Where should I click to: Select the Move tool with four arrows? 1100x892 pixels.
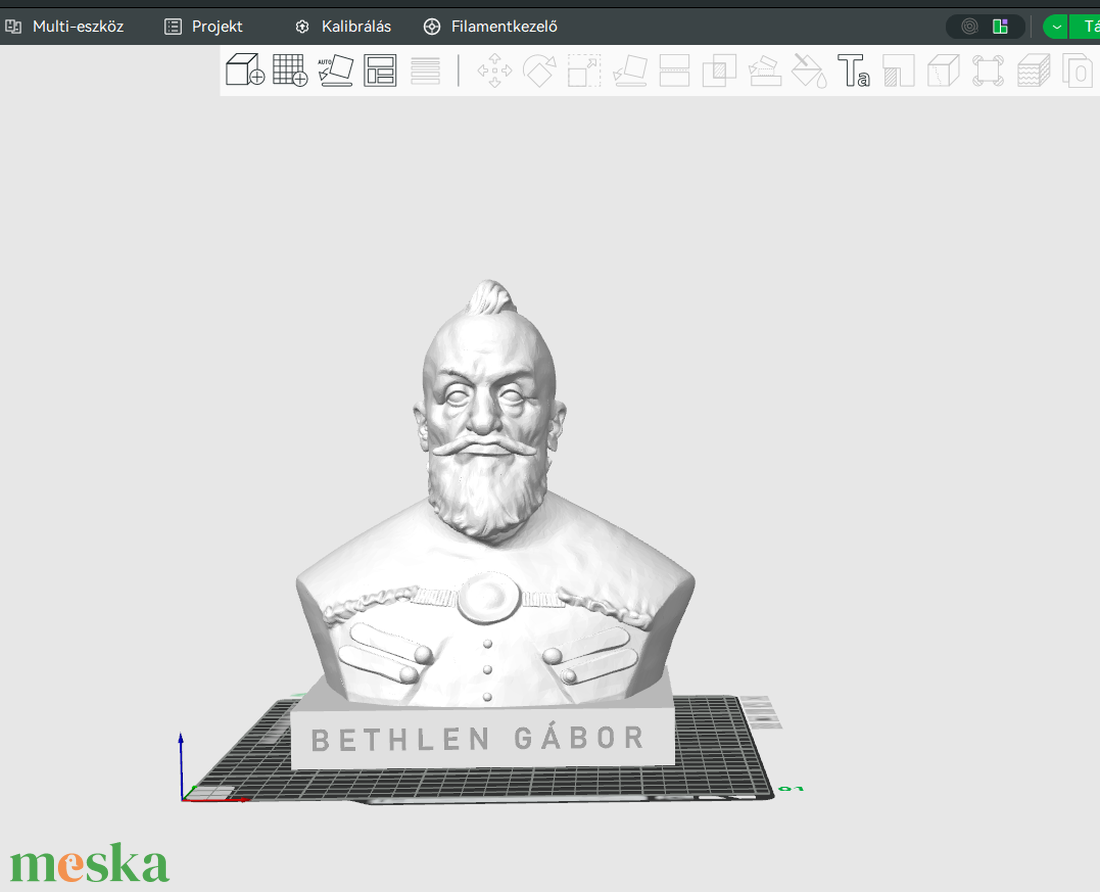tap(495, 70)
